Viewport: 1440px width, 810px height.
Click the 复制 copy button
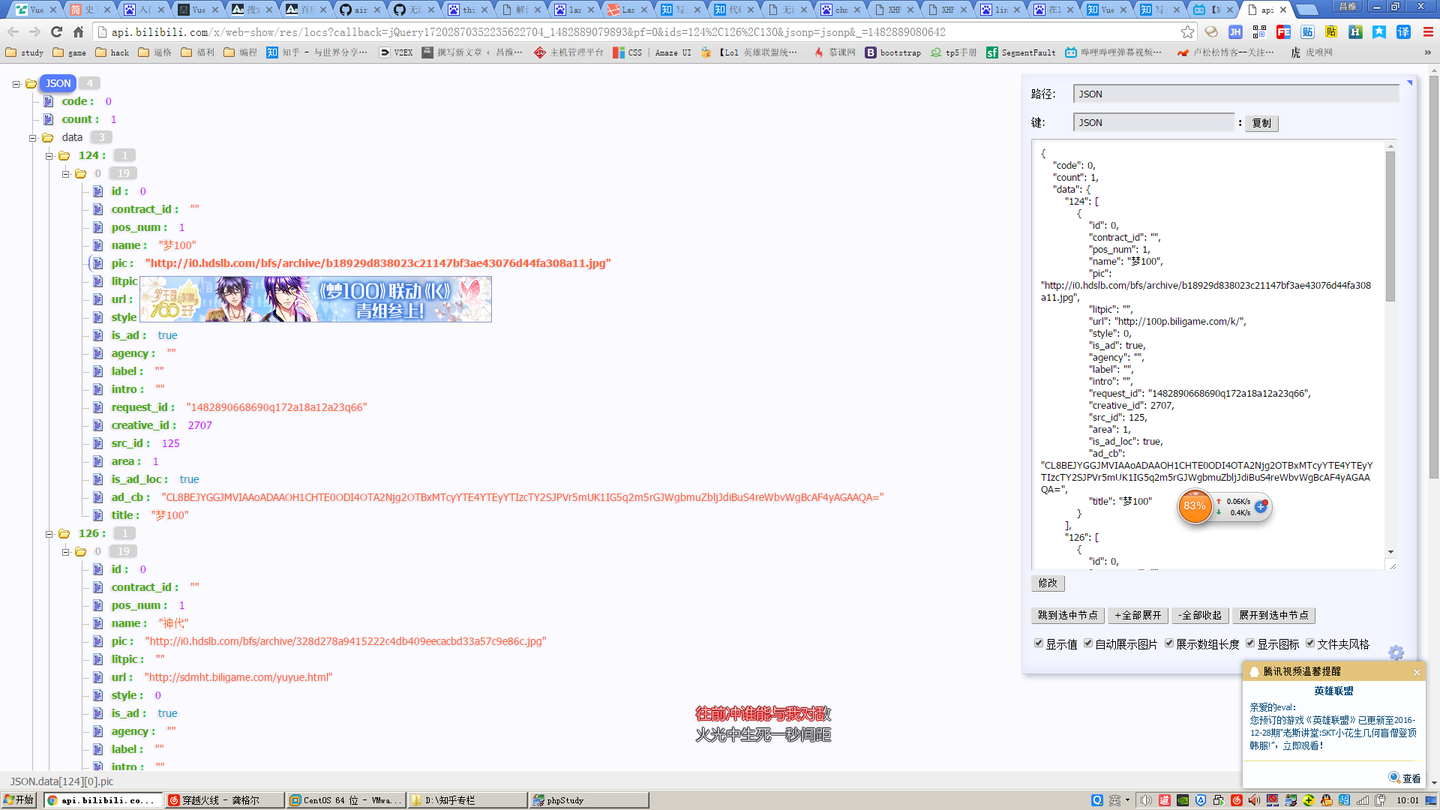1262,123
